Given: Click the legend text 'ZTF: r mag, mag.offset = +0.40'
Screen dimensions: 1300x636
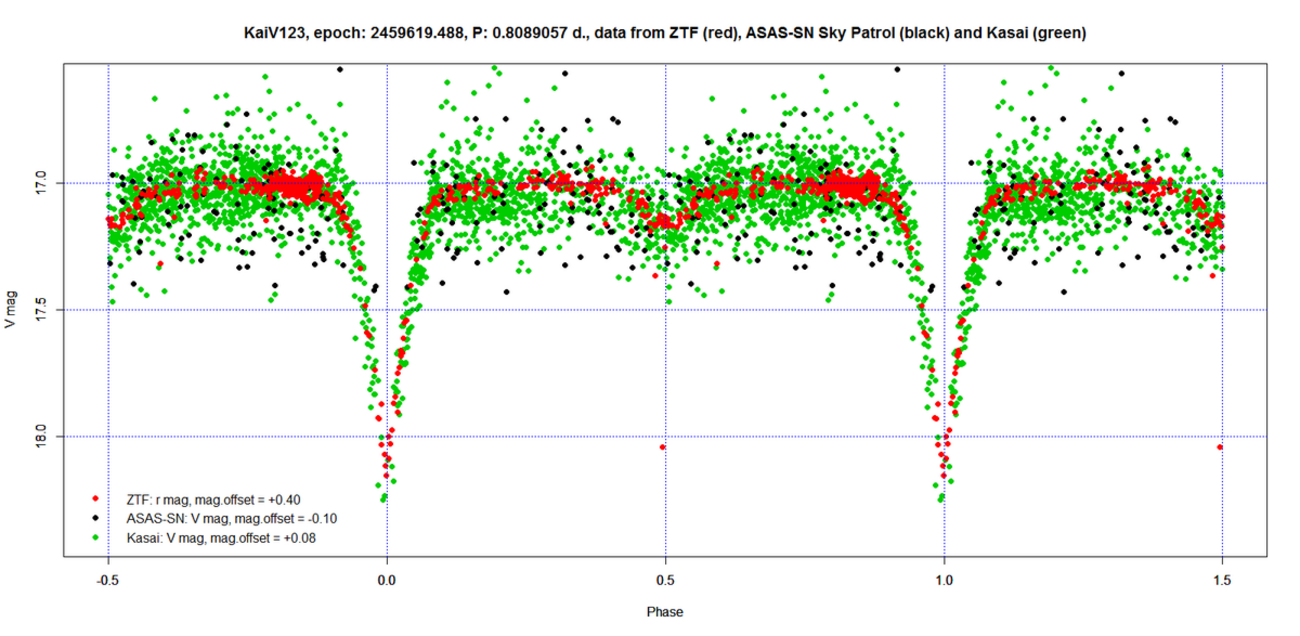Looking at the screenshot, I should coord(213,499).
